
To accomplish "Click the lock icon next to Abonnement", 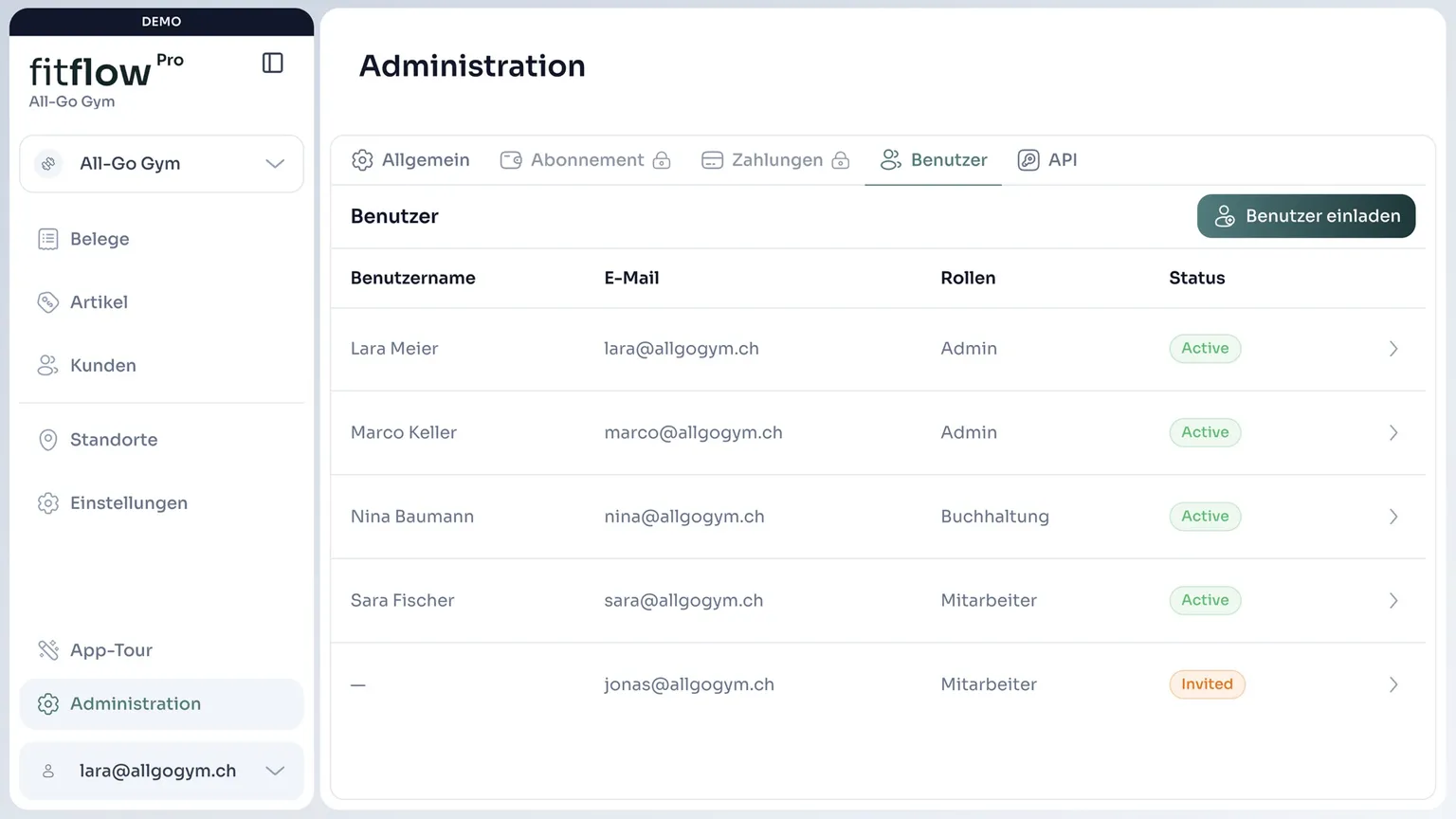I will (x=662, y=160).
